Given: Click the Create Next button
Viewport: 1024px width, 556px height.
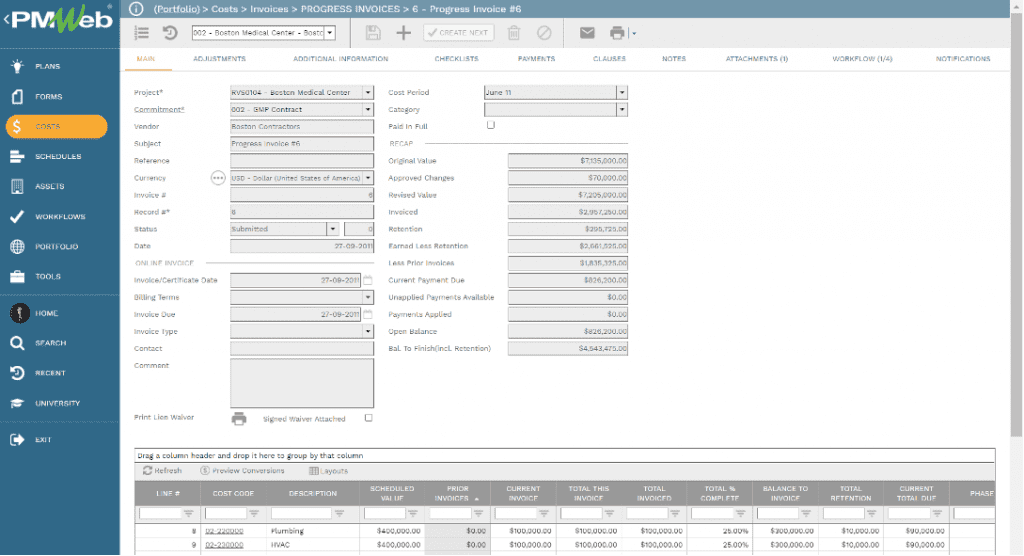Looking at the screenshot, I should tap(458, 33).
